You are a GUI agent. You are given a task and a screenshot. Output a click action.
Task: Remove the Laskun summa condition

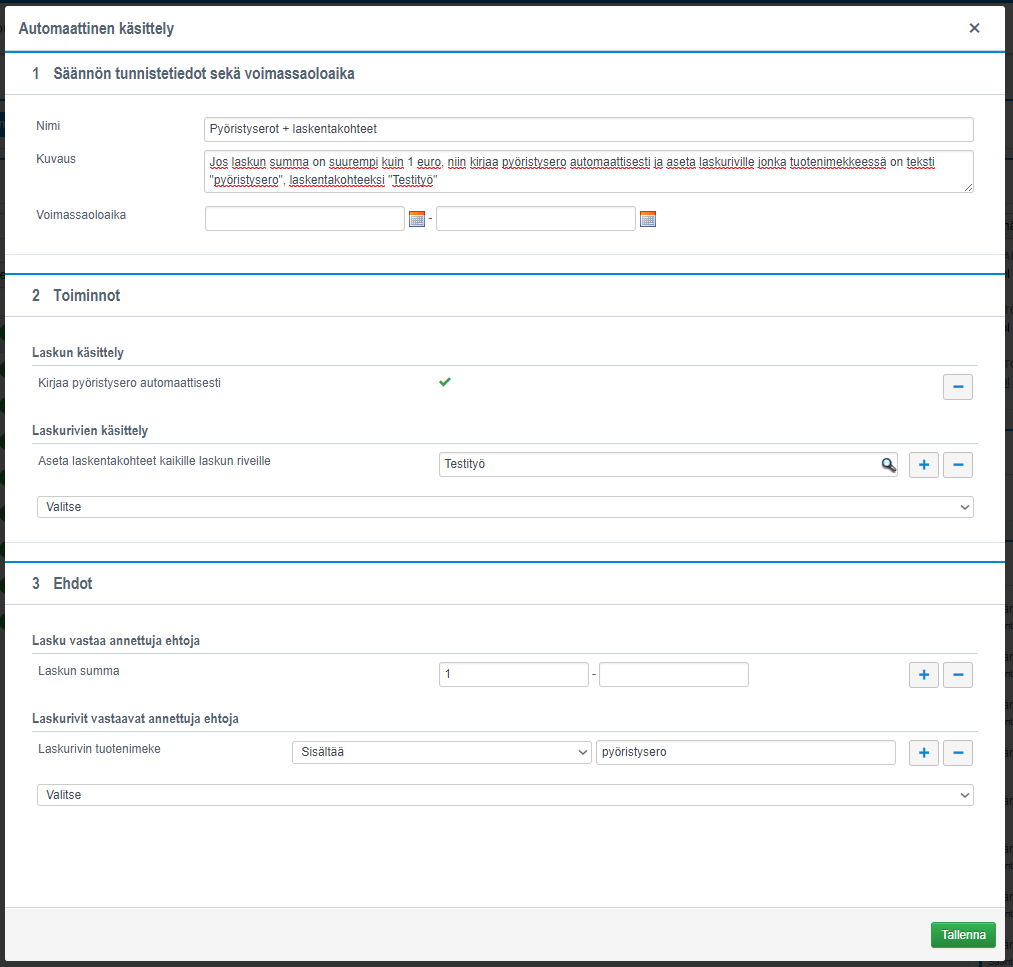958,675
